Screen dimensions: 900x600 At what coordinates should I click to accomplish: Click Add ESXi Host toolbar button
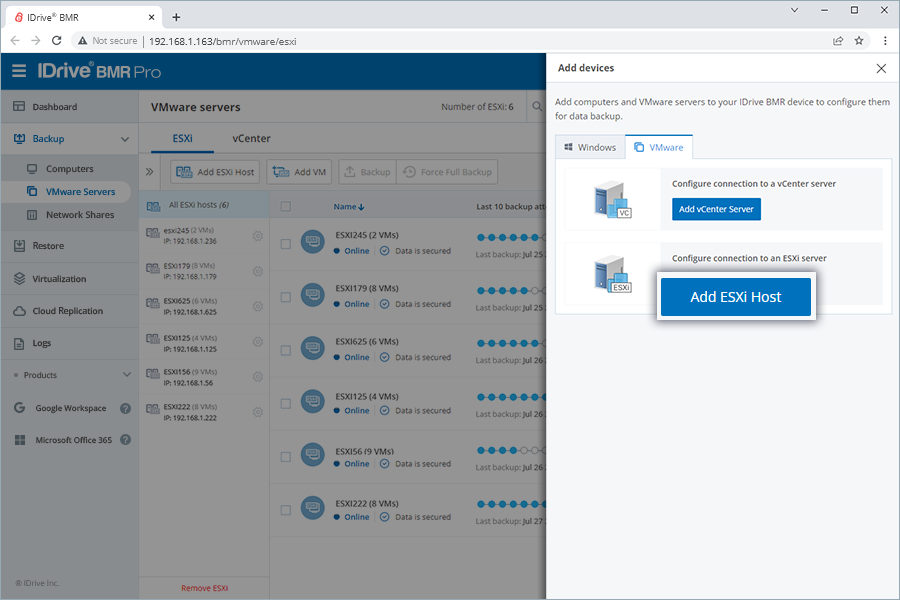tap(215, 172)
